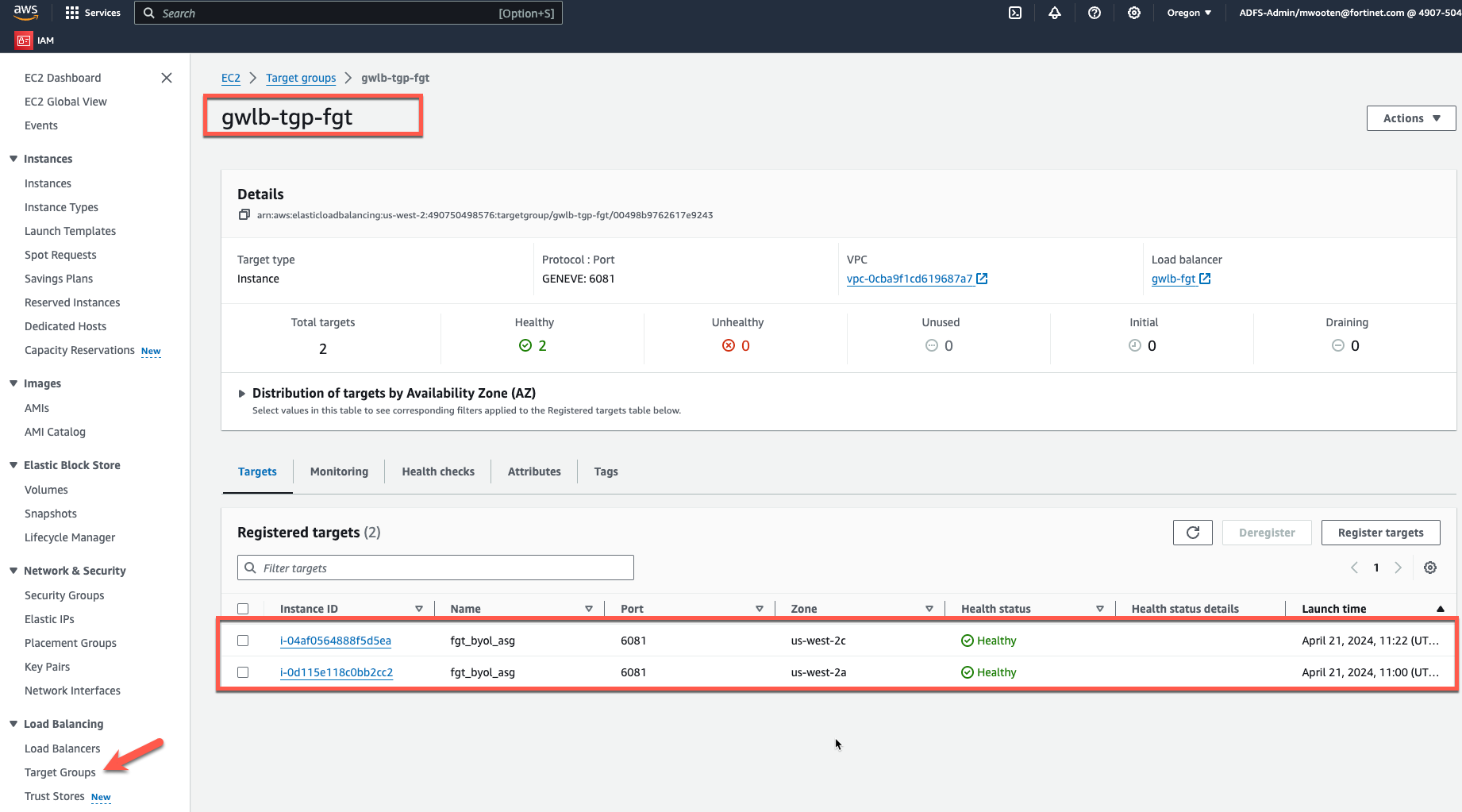This screenshot has height=812, width=1462.
Task: Open Instance ID column filter arrow
Action: coord(419,609)
